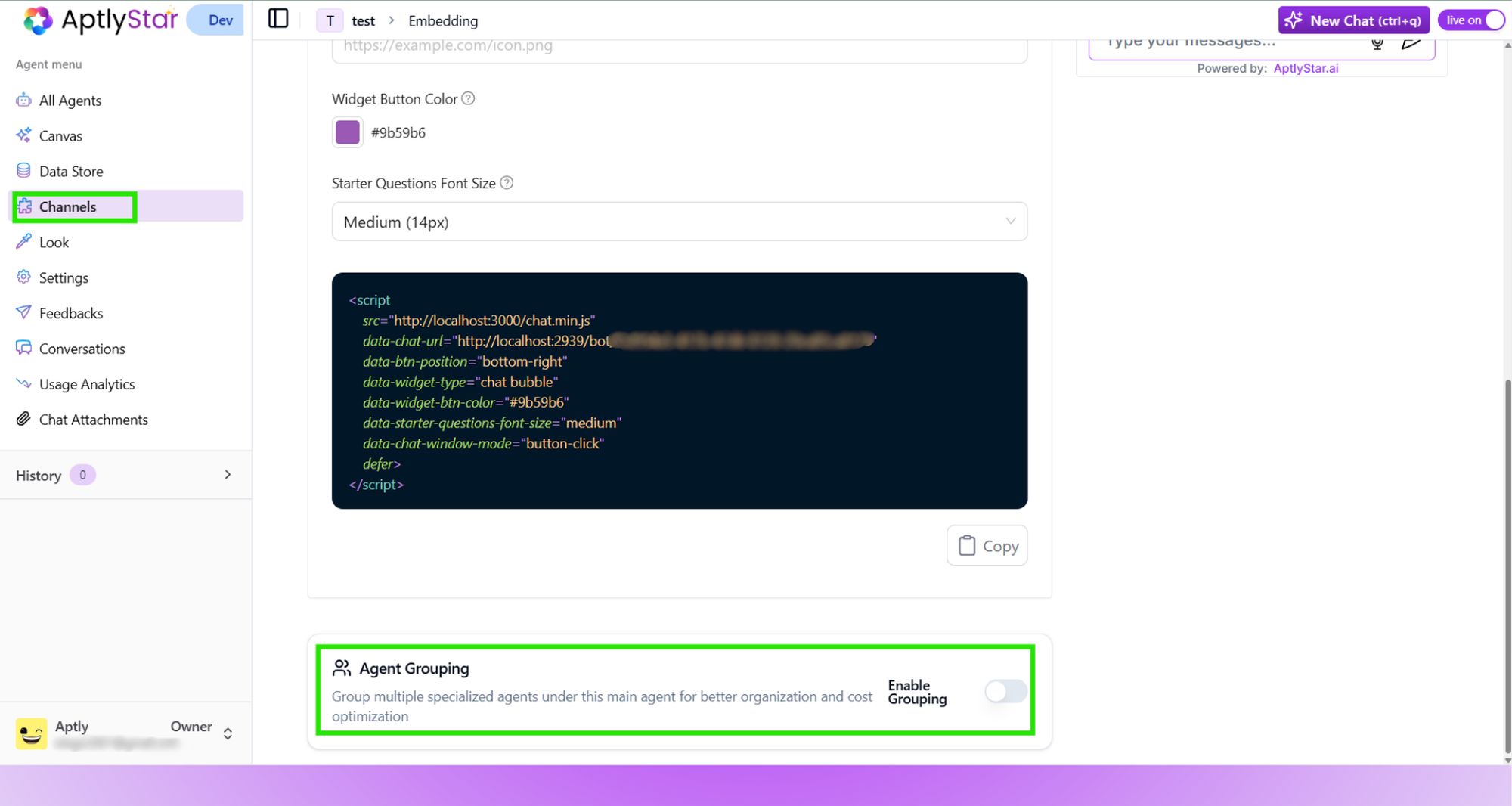Enable the Agent Grouping toggle
The image size is (1512, 806).
pyautogui.click(x=1005, y=691)
